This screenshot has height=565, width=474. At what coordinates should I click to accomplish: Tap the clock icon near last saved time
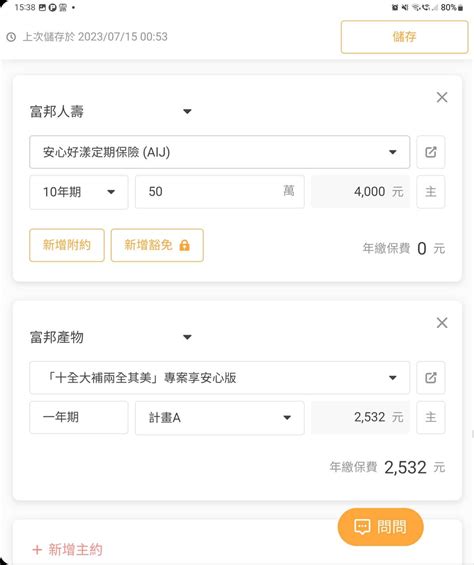coord(11,37)
